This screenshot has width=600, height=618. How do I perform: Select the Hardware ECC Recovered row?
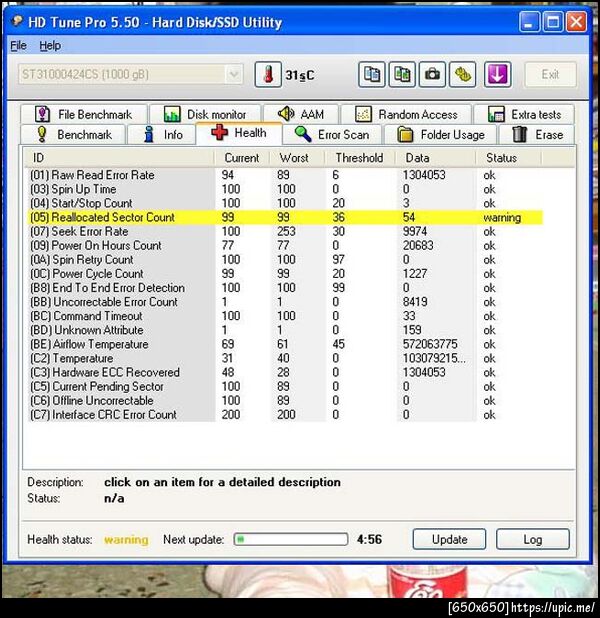(x=285, y=372)
